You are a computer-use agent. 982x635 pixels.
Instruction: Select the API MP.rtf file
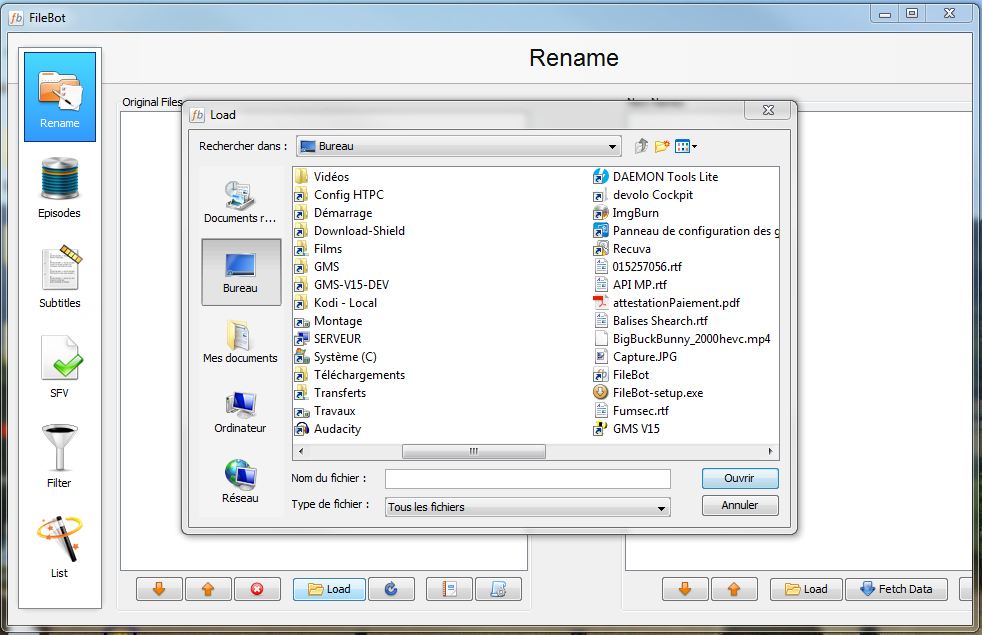[x=630, y=286]
